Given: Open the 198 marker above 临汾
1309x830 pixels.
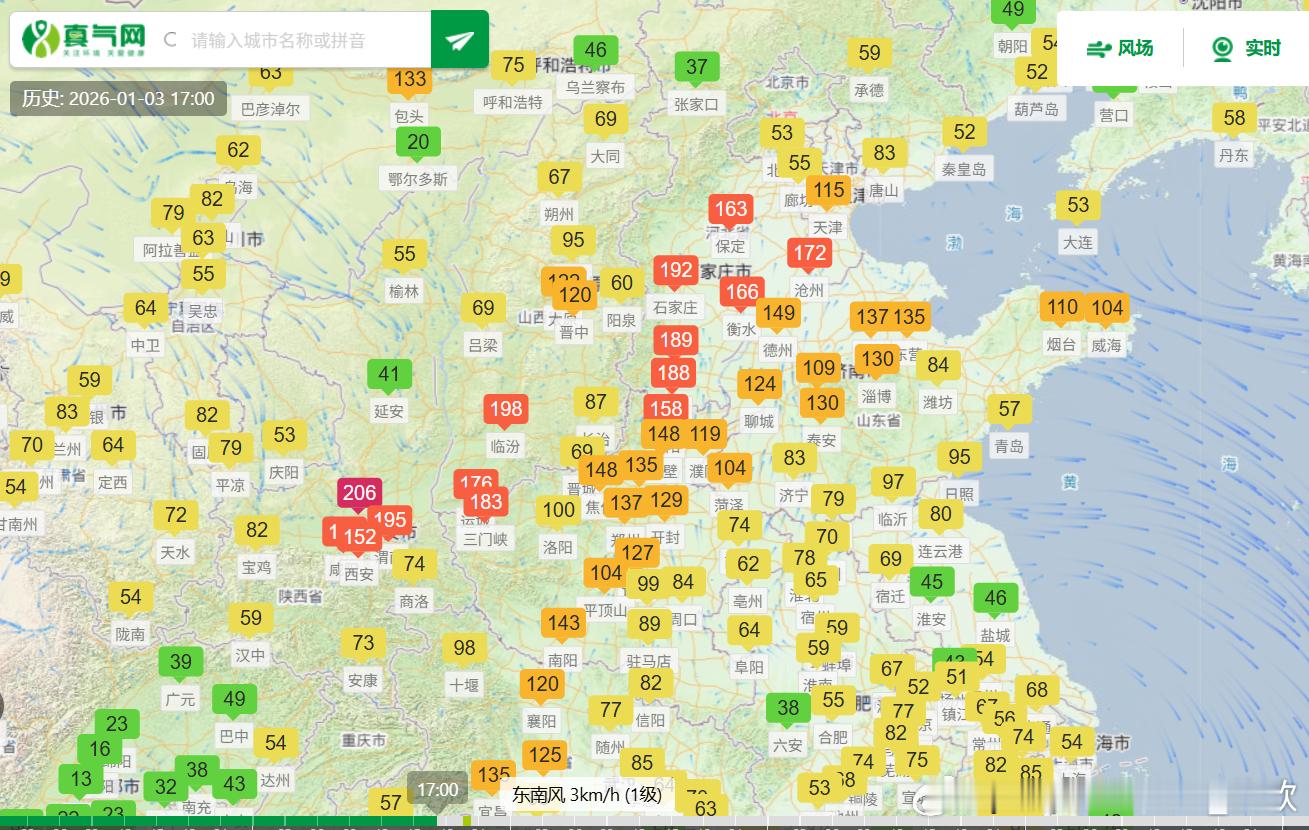Looking at the screenshot, I should coord(506,411).
